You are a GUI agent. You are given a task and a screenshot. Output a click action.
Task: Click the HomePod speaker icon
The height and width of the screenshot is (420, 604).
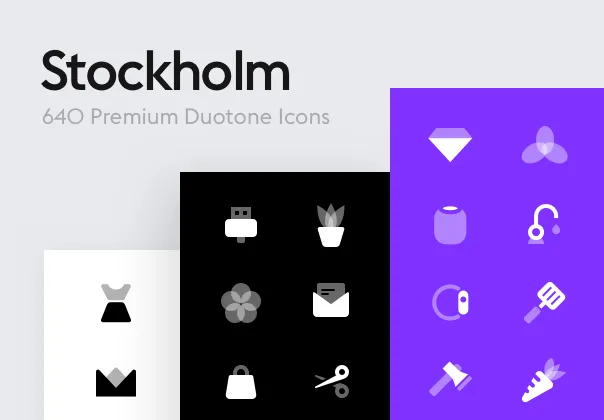(x=450, y=225)
